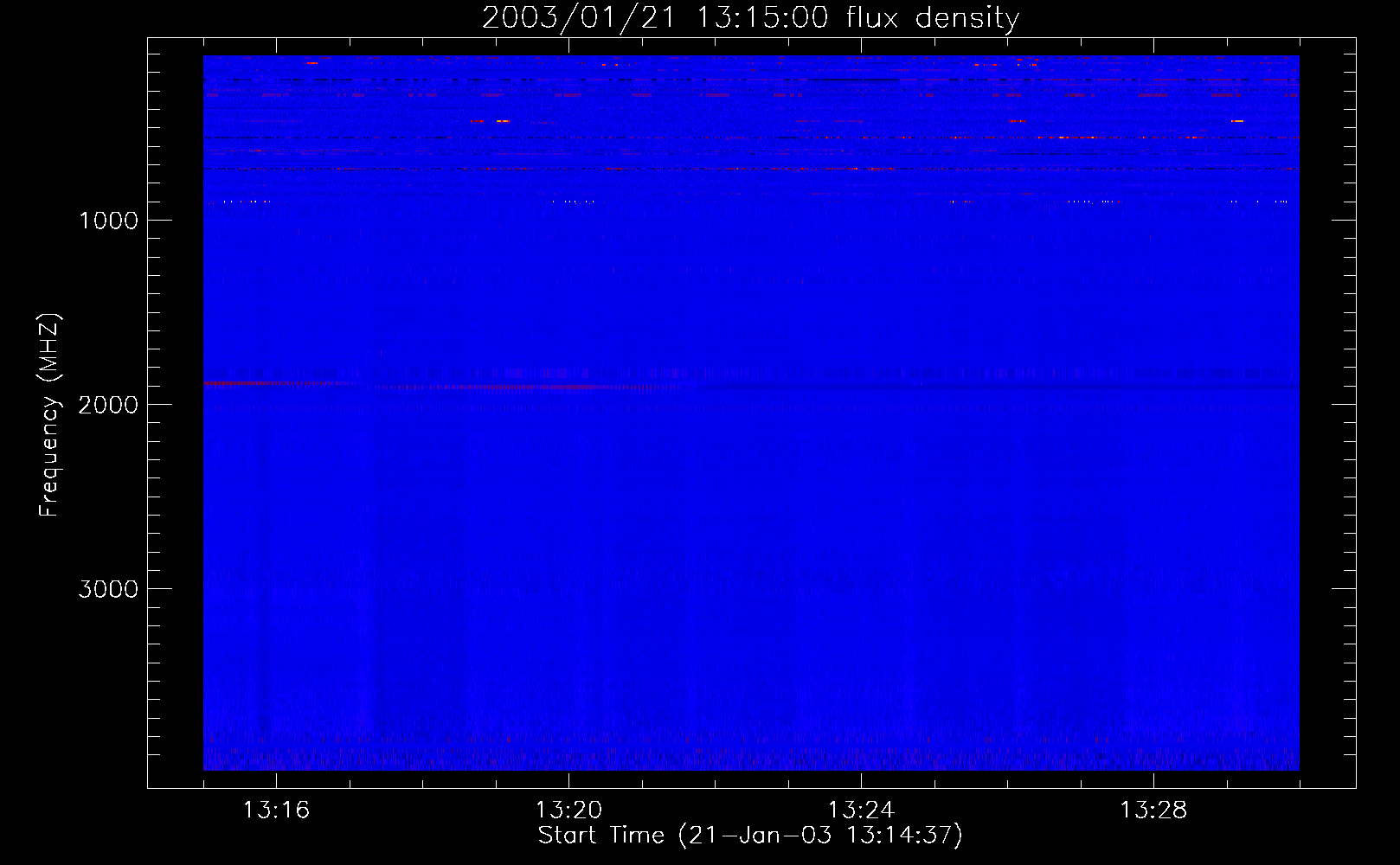Click the 'Start Time (21-Jan-03 13:14:37)' label
This screenshot has width=1400, height=865.
tap(750, 836)
